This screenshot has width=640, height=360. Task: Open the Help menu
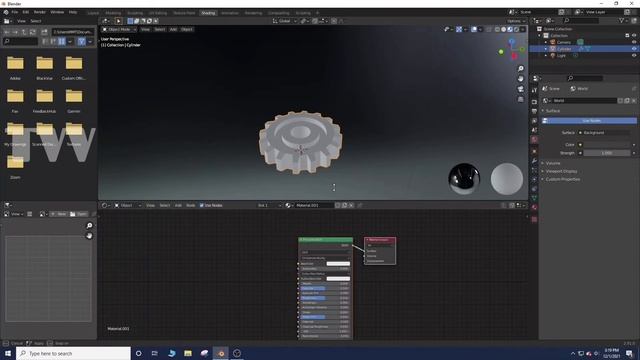pos(73,12)
